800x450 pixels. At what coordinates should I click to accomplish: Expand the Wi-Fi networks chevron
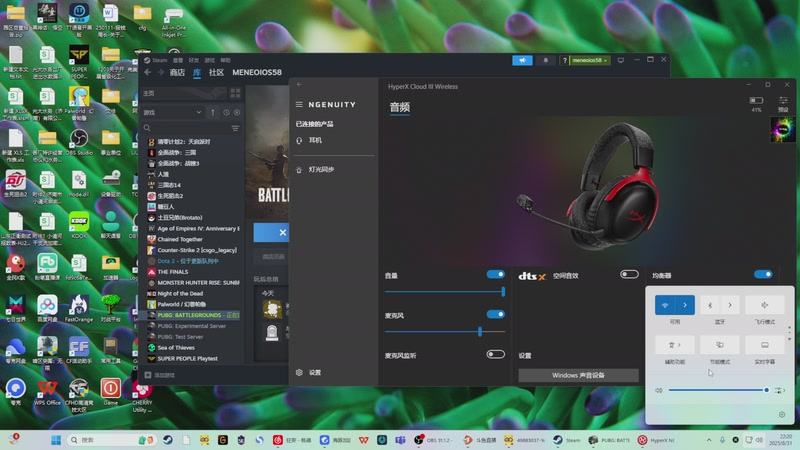685,305
